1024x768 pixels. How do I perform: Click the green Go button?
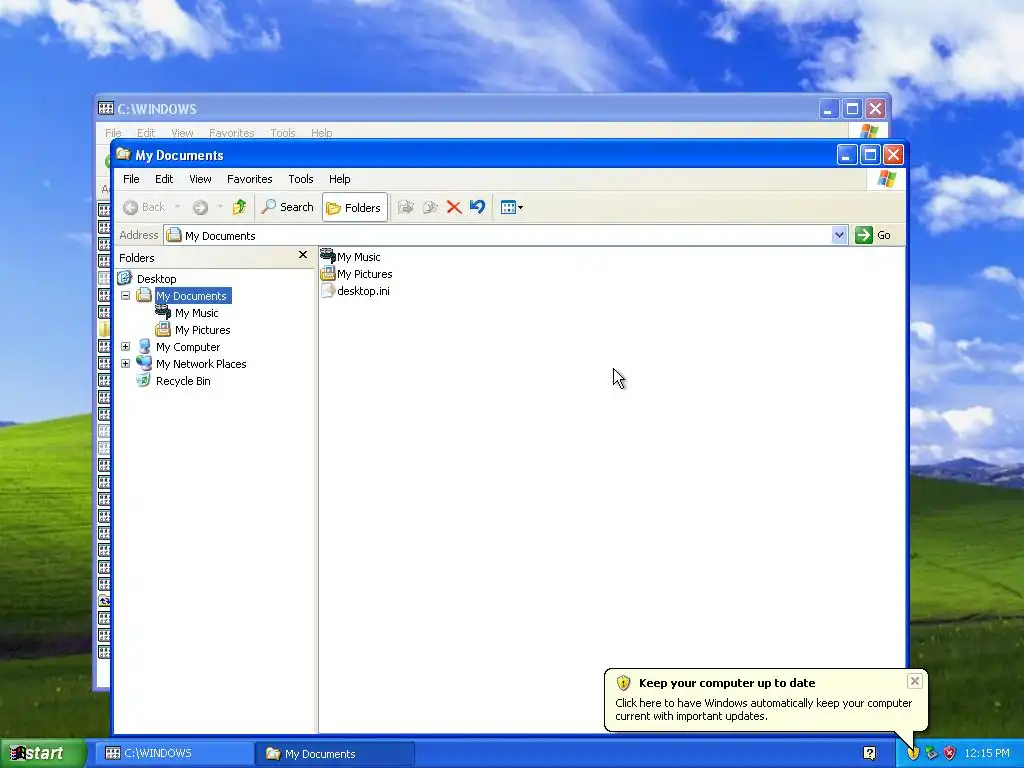click(x=873, y=235)
